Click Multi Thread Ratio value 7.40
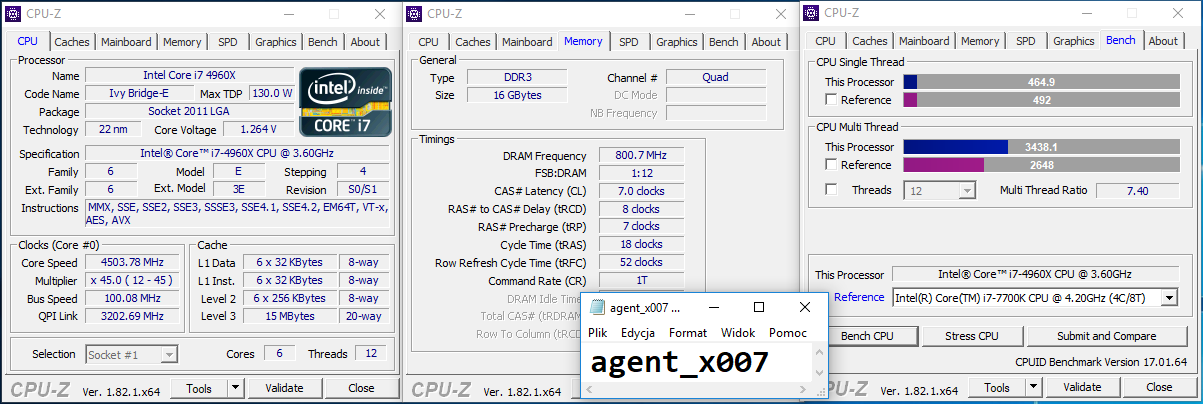This screenshot has height=404, width=1203. pyautogui.click(x=1137, y=190)
